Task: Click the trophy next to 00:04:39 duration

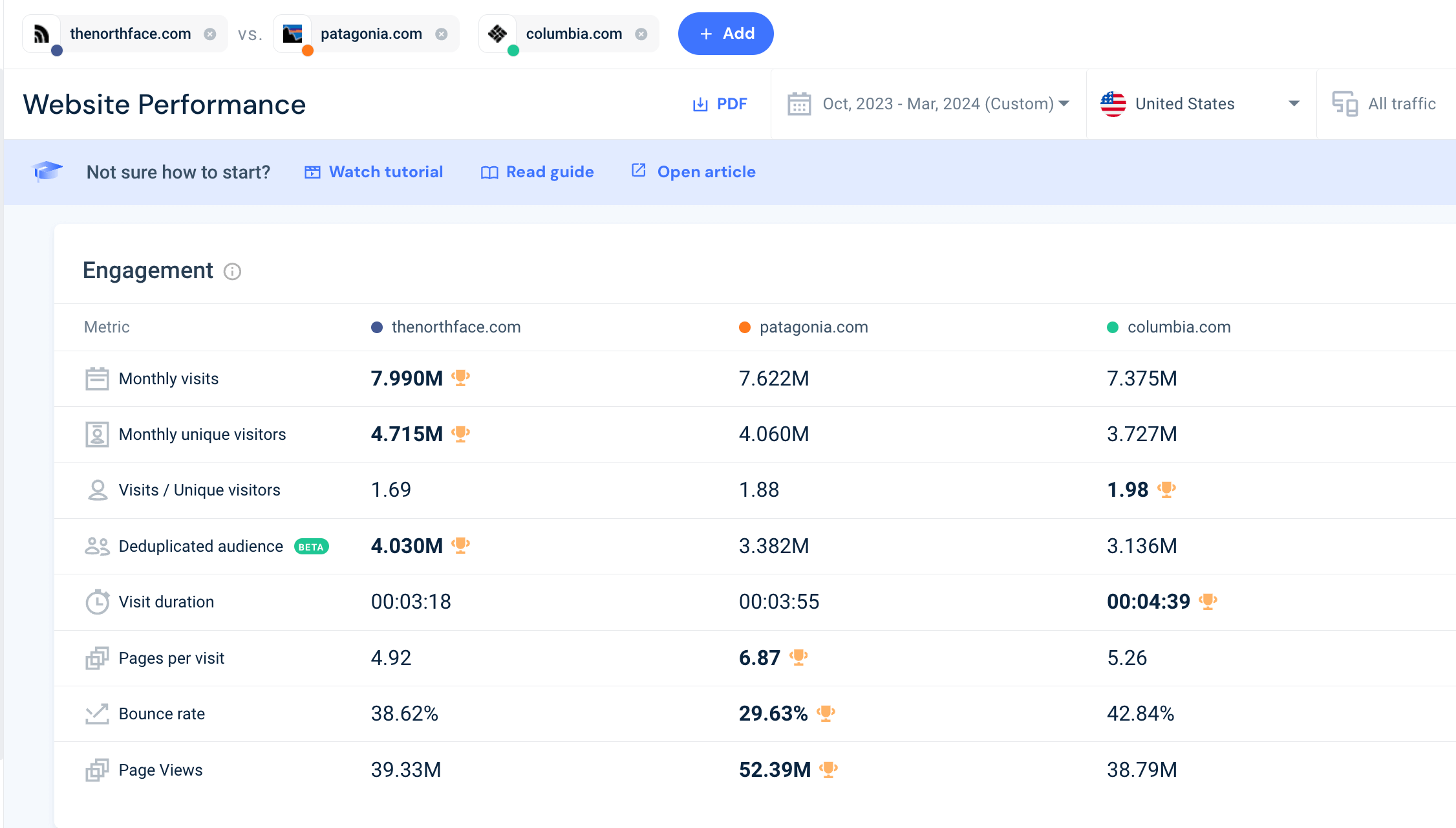Action: (x=1208, y=601)
